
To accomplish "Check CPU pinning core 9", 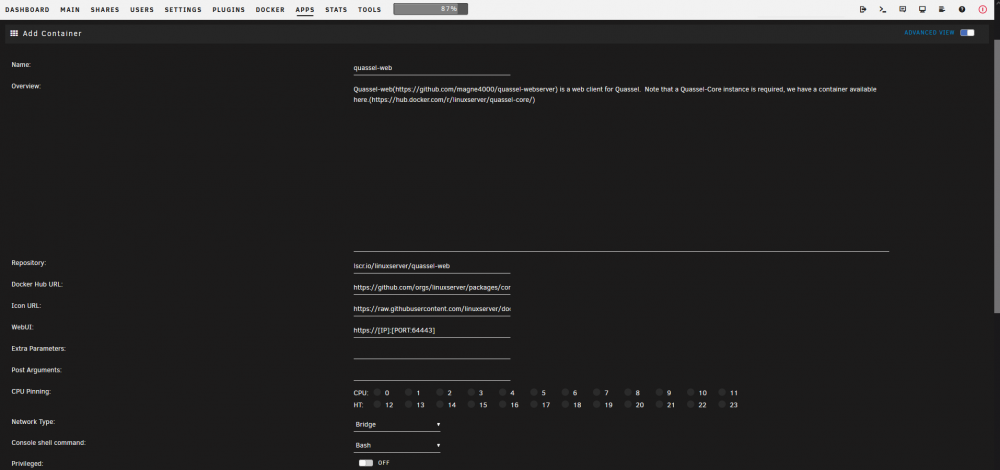I will point(659,393).
